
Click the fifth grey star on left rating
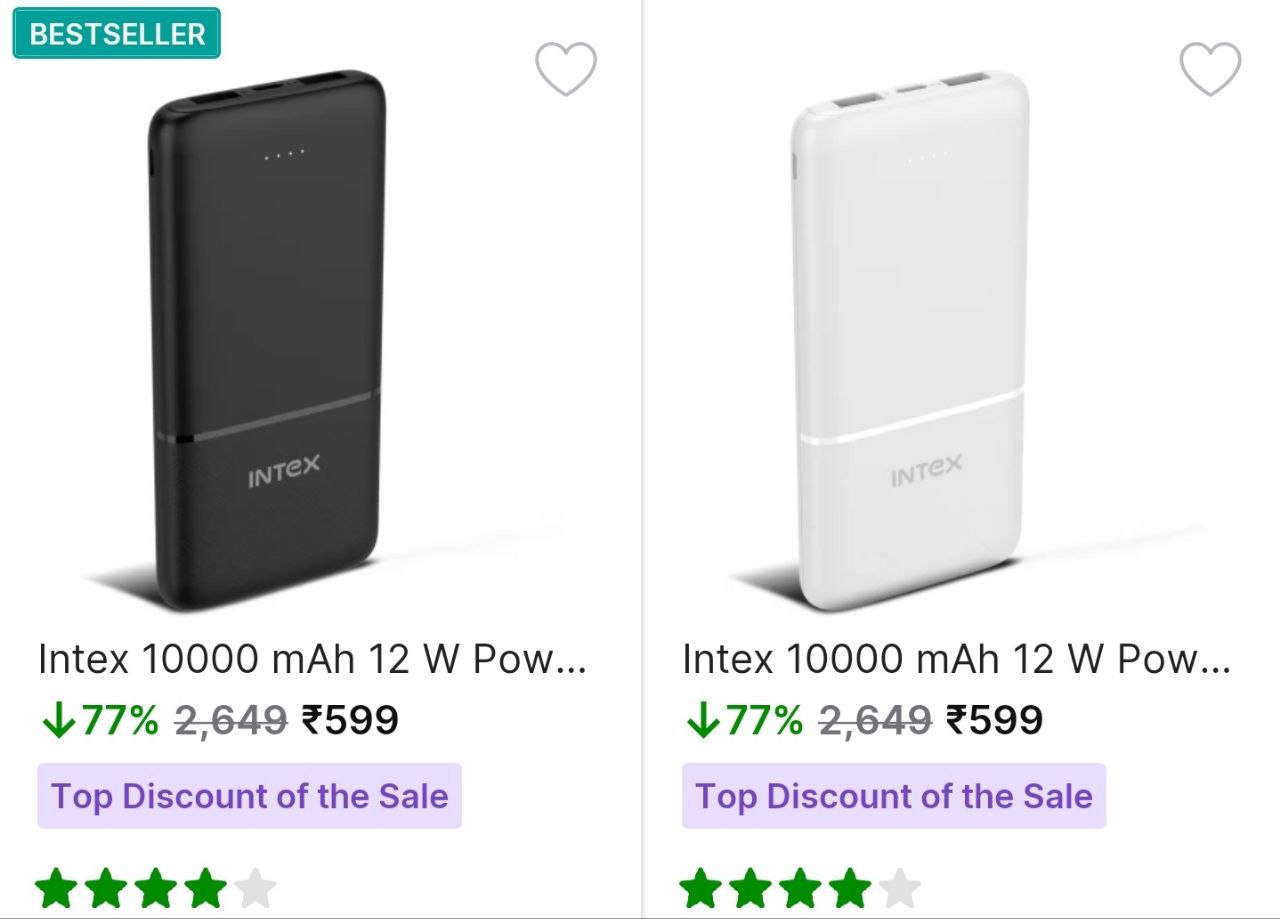(x=256, y=886)
